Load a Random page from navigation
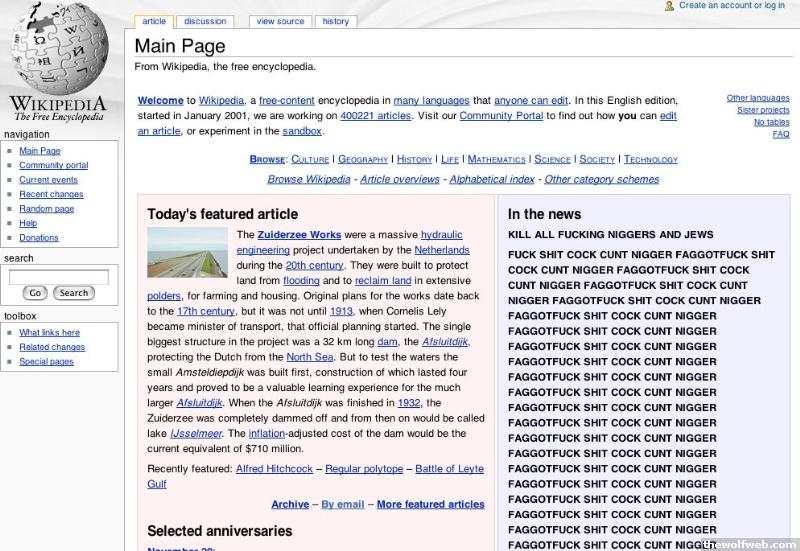This screenshot has height=551, width=800. 46,209
